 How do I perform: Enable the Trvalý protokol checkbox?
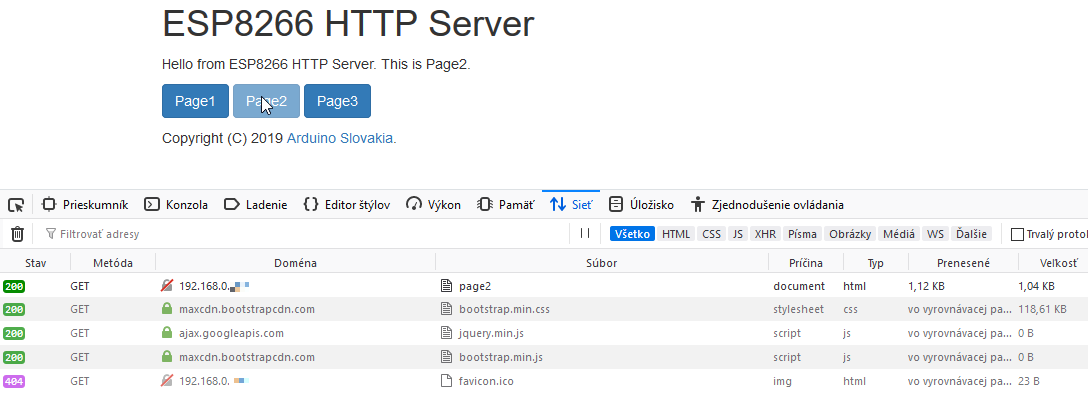pos(1017,234)
